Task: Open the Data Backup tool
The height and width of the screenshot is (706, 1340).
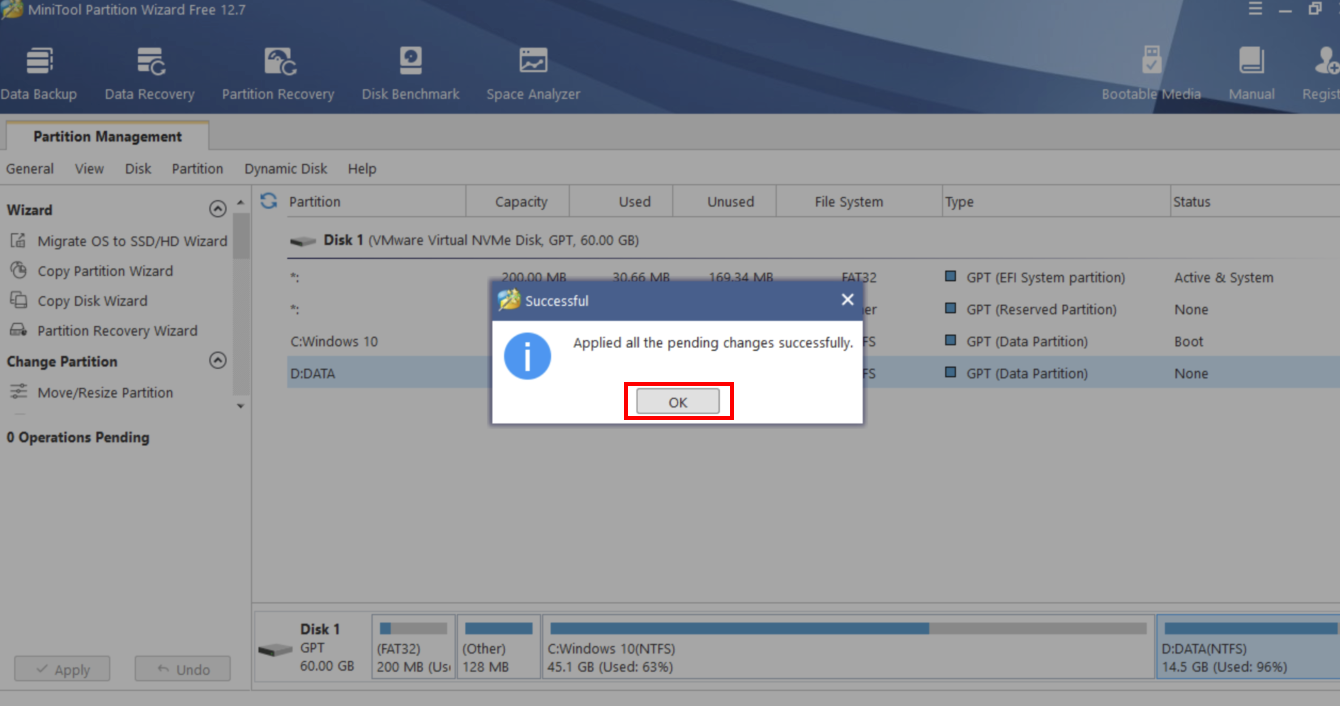Action: point(39,70)
